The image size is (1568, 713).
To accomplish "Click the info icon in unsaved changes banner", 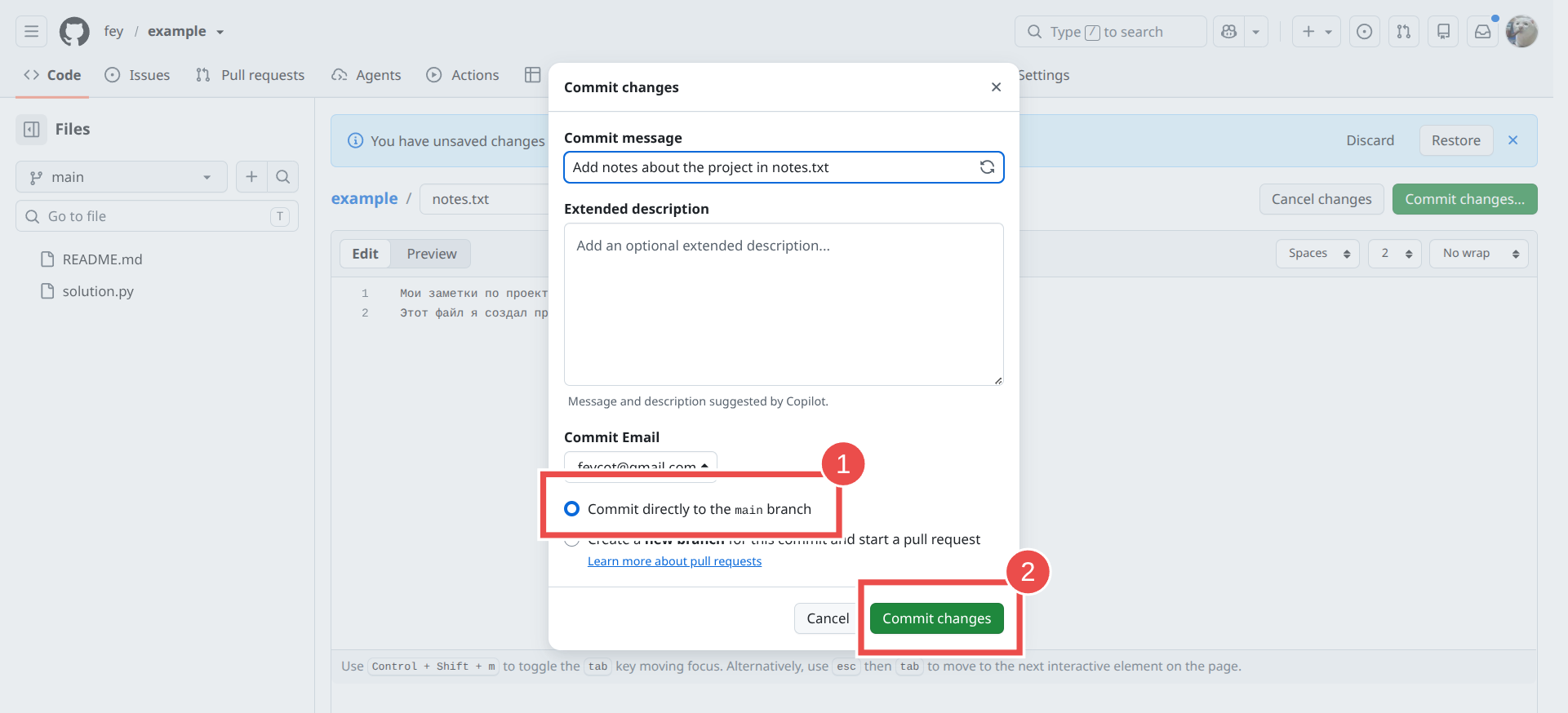I will tap(355, 140).
